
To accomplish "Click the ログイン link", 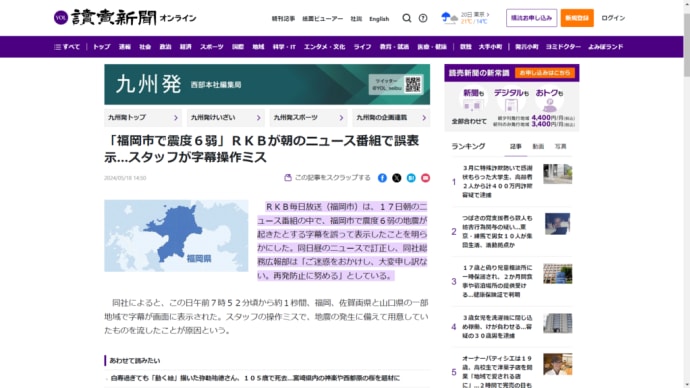I will pyautogui.click(x=613, y=18).
